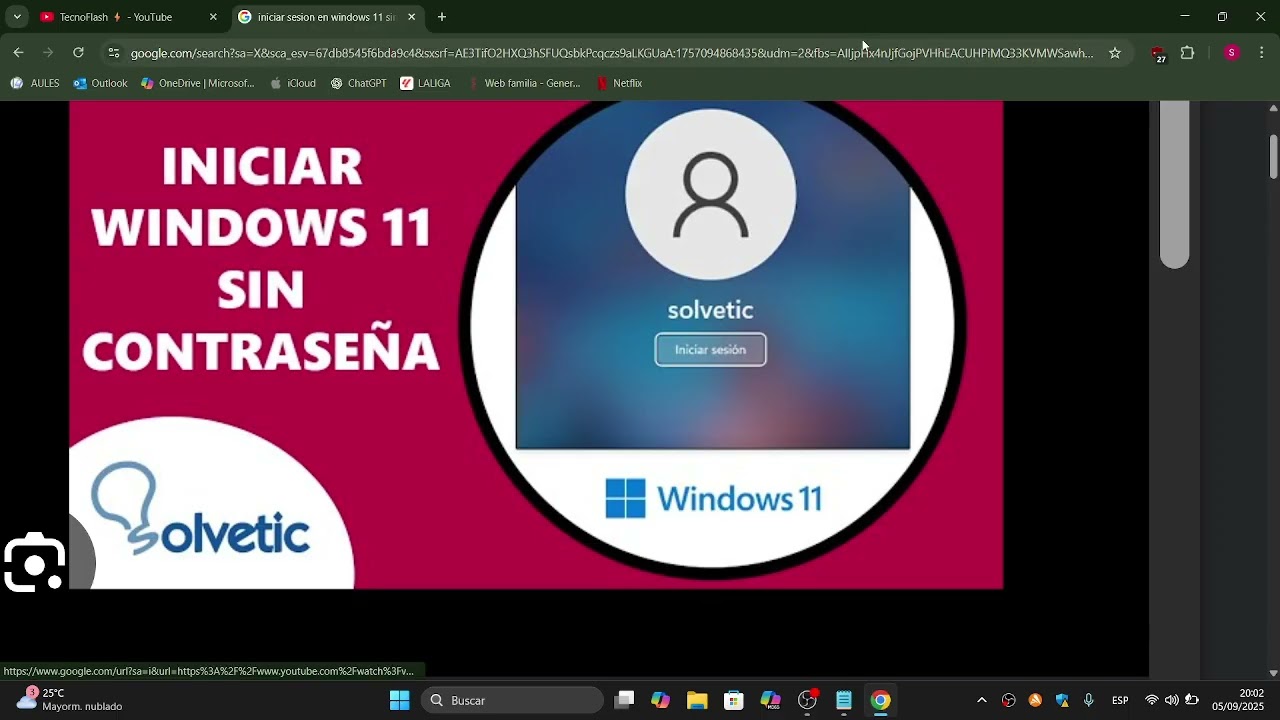Open the orange Avast tray icon
Viewport: 1280px width, 720px height.
[1035, 700]
